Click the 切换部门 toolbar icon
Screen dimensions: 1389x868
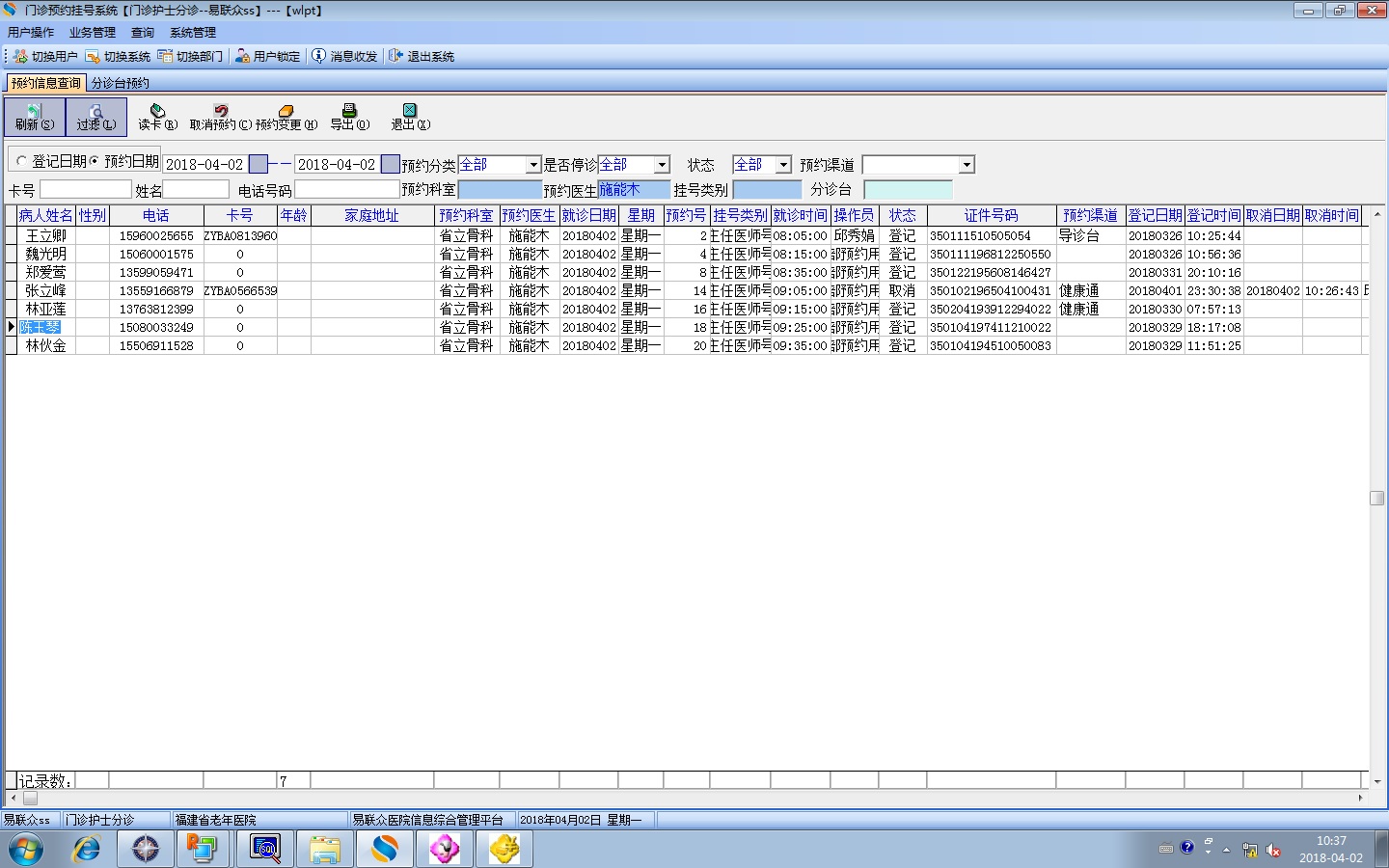tap(190, 56)
